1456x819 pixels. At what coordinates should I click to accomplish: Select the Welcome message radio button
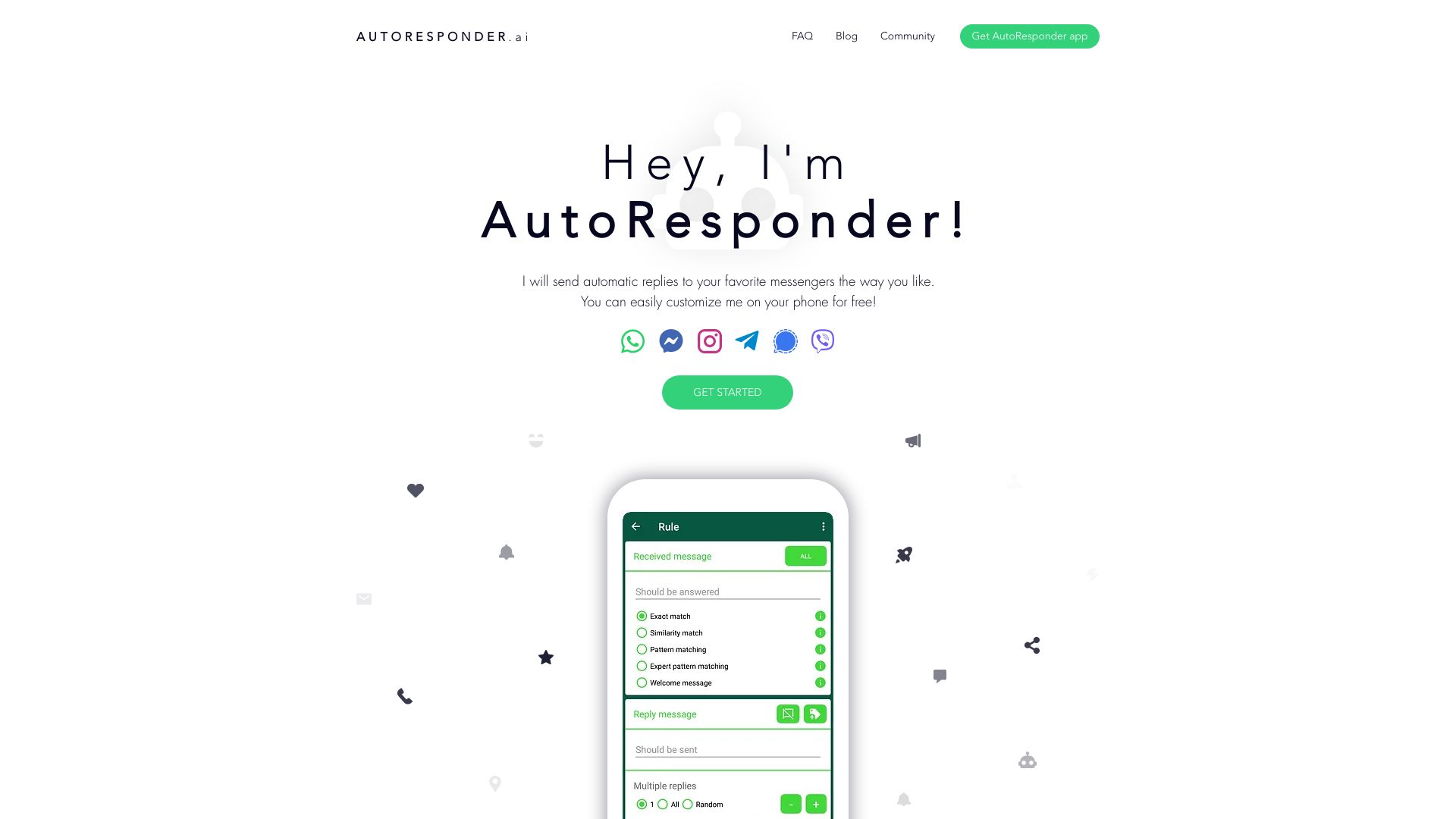click(x=641, y=682)
